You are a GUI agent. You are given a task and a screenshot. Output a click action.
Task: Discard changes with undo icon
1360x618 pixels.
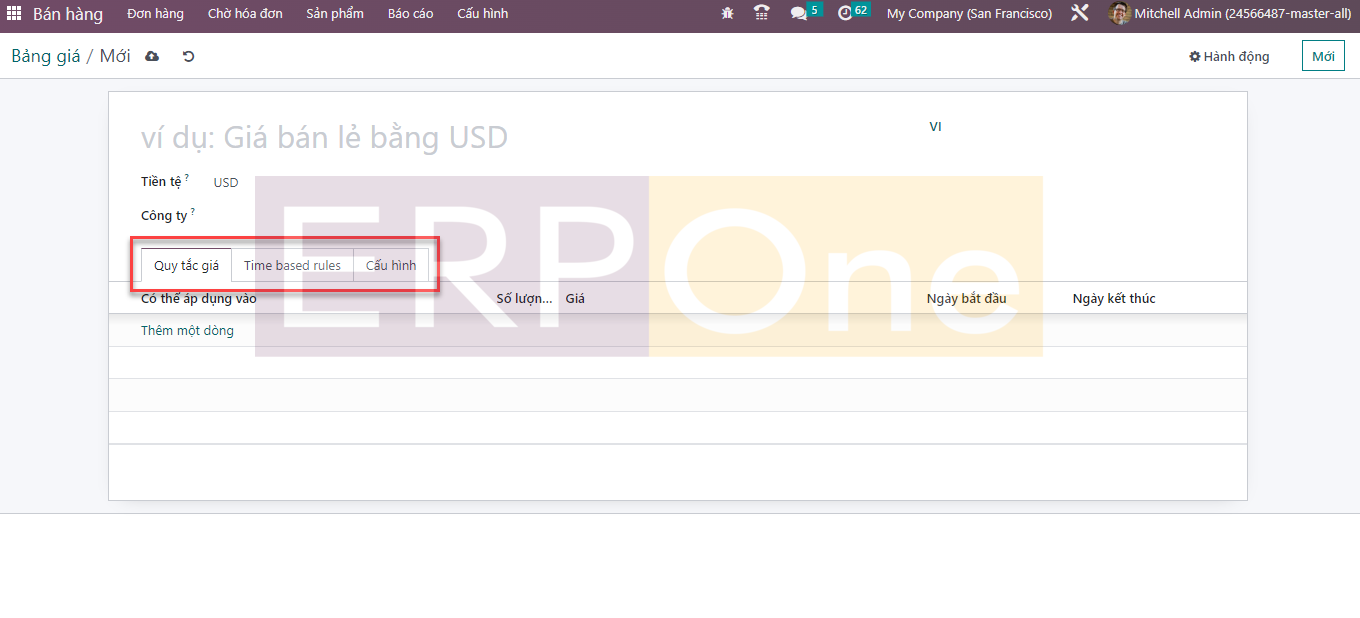(x=188, y=57)
